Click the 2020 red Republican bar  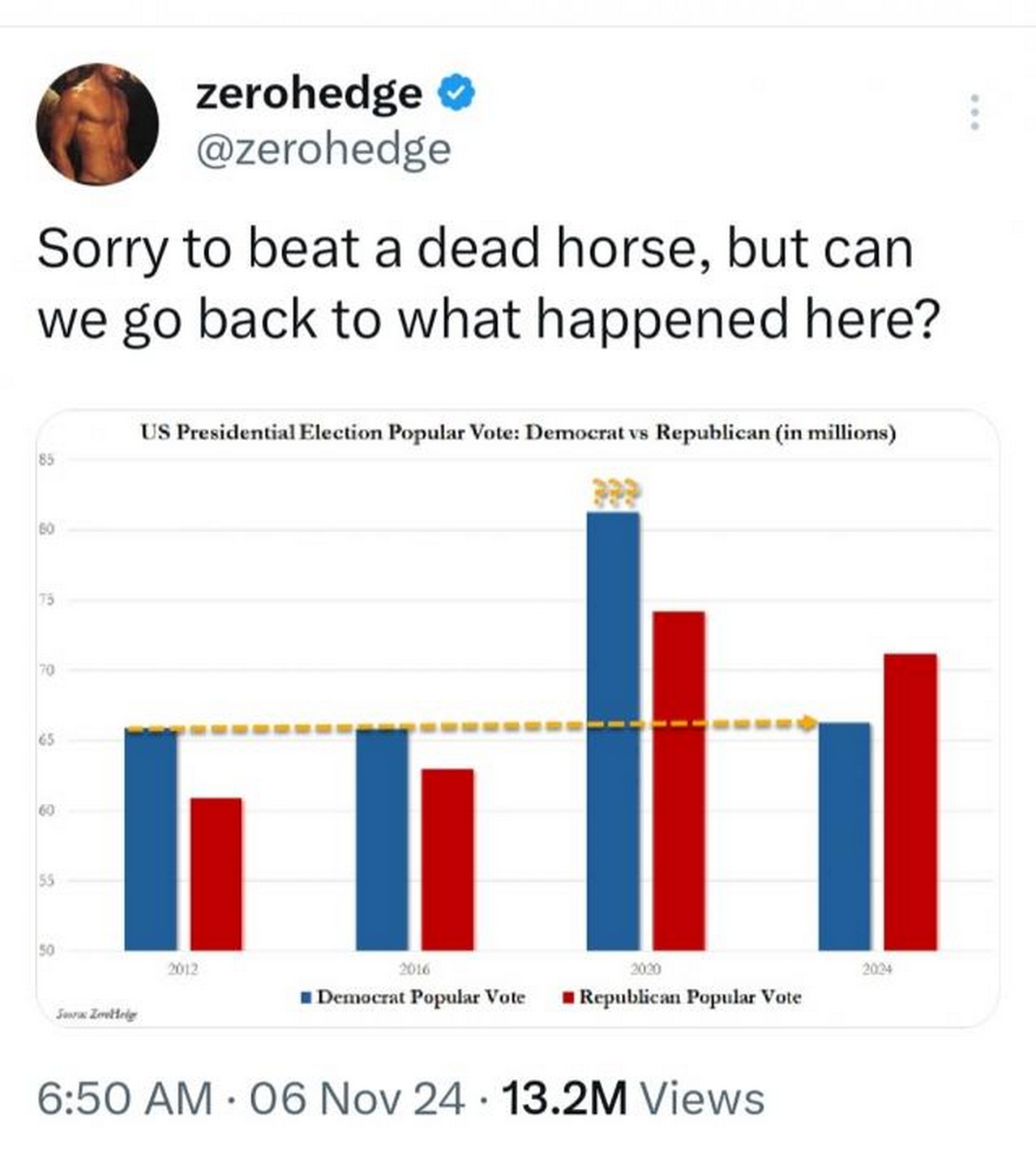coord(679,781)
